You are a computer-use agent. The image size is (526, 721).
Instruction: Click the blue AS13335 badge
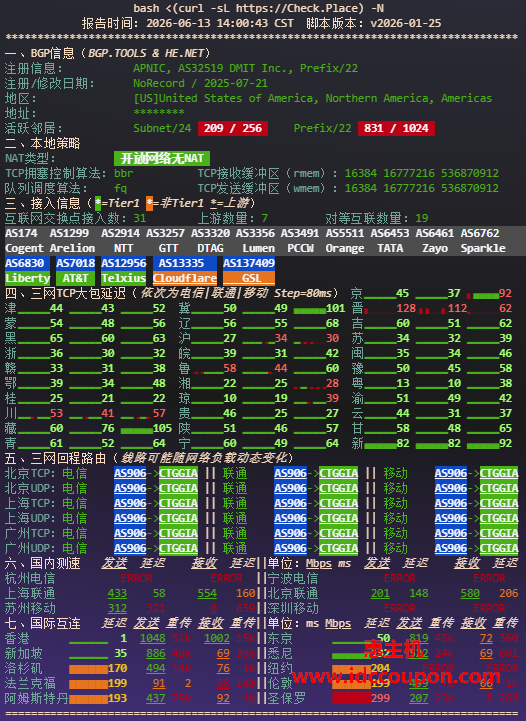tap(184, 263)
